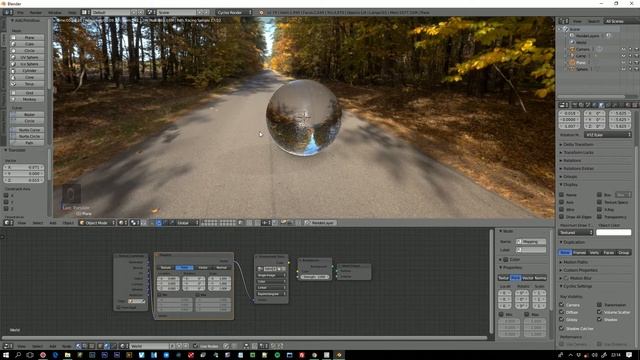The image size is (640, 360).
Task: Click the node editor horizontal scrollbar
Action: pyautogui.click(x=245, y=338)
